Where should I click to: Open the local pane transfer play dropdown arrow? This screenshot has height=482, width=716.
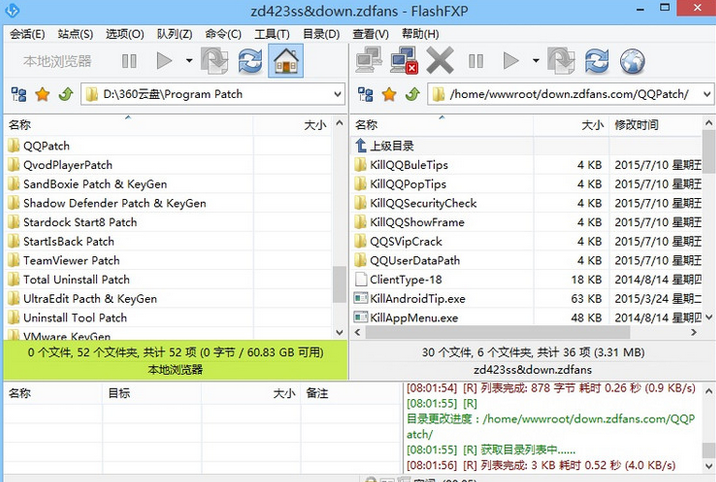(189, 61)
